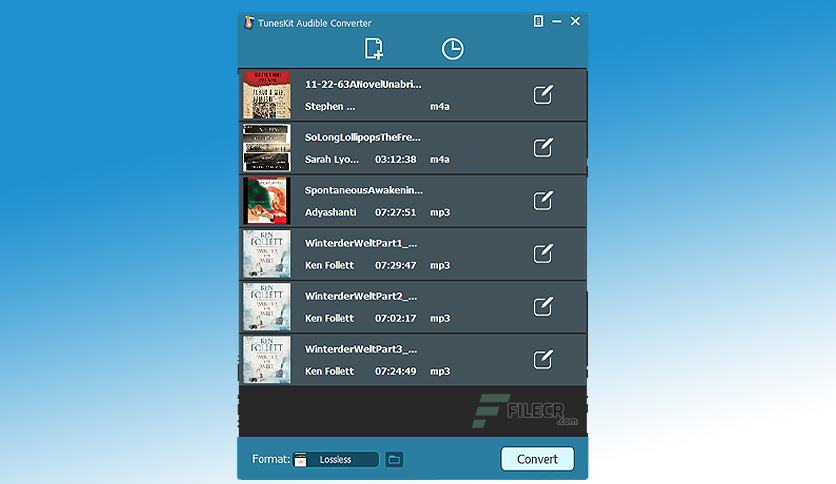Edit tags for SpontaneousAwakenin audiobook

(543, 201)
